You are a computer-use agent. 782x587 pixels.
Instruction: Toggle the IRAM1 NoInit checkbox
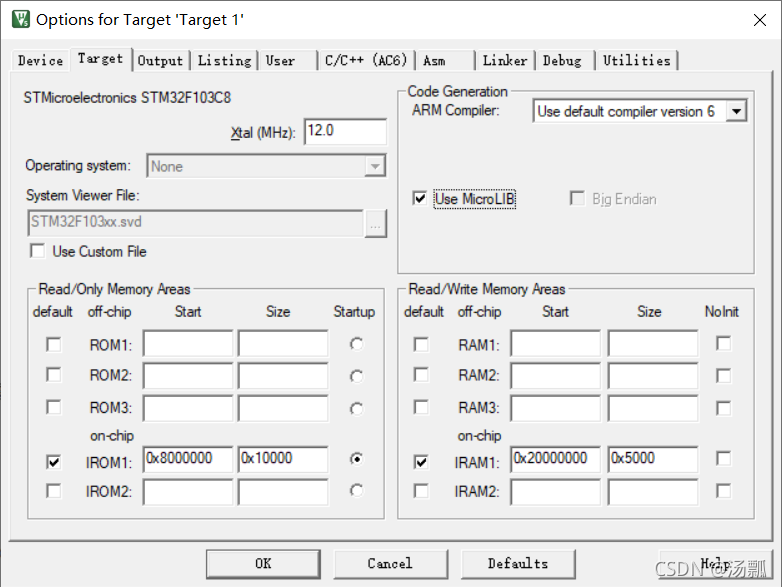(x=723, y=458)
